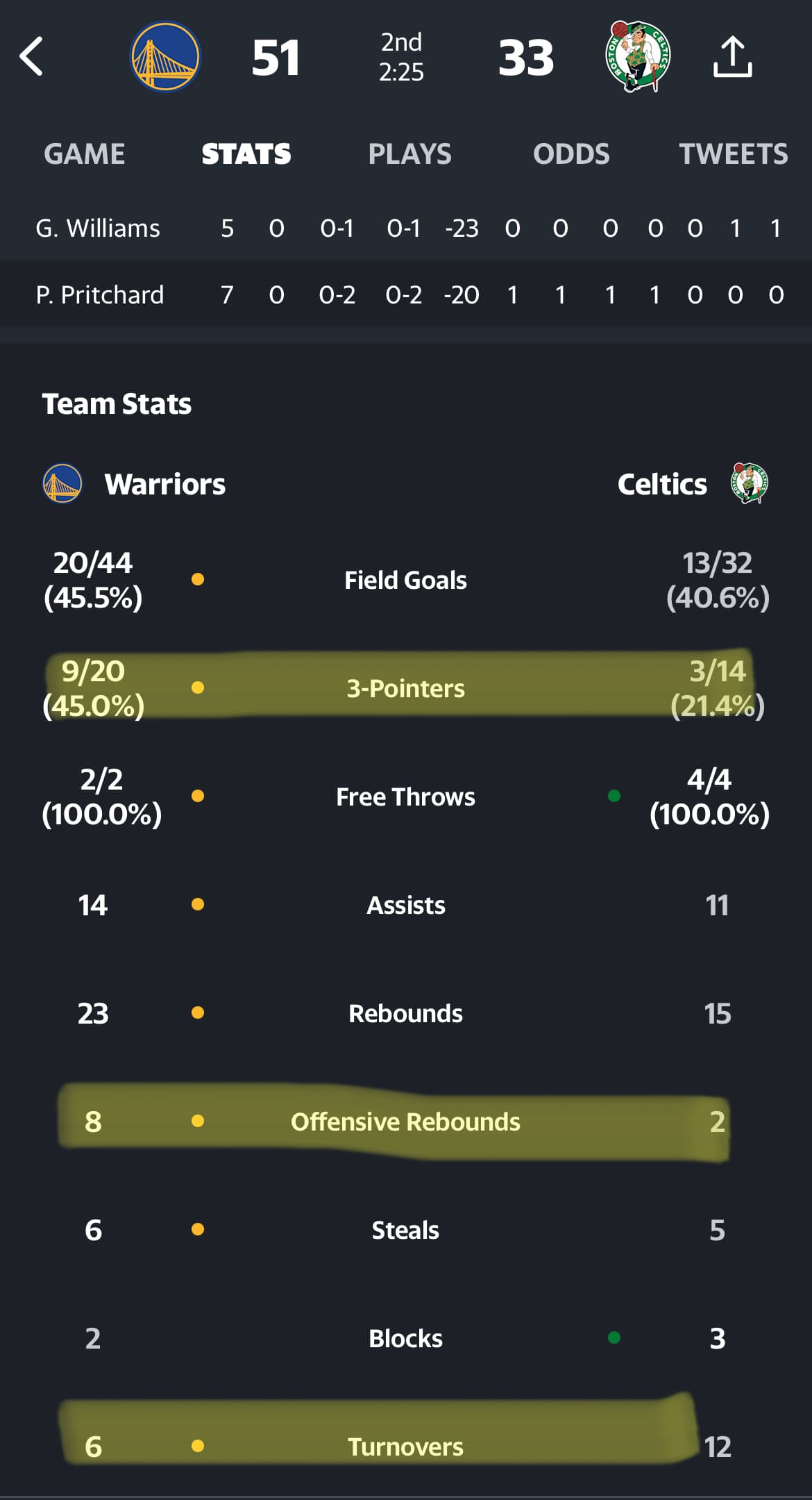Screen dimensions: 812x1500
Task: Select the STATS tab
Action: [x=246, y=153]
